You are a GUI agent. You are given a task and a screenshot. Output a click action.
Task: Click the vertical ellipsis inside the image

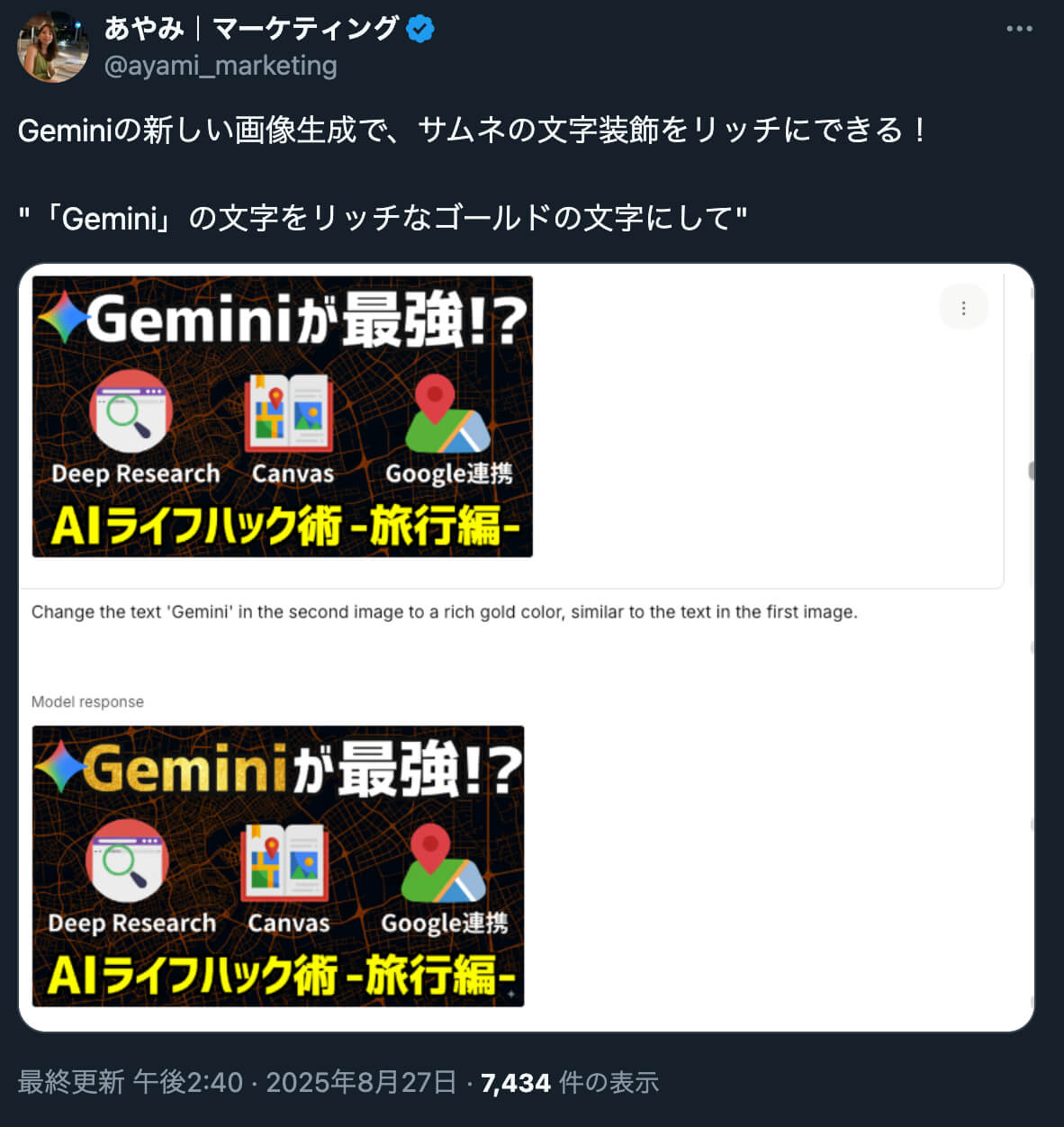pos(963,308)
